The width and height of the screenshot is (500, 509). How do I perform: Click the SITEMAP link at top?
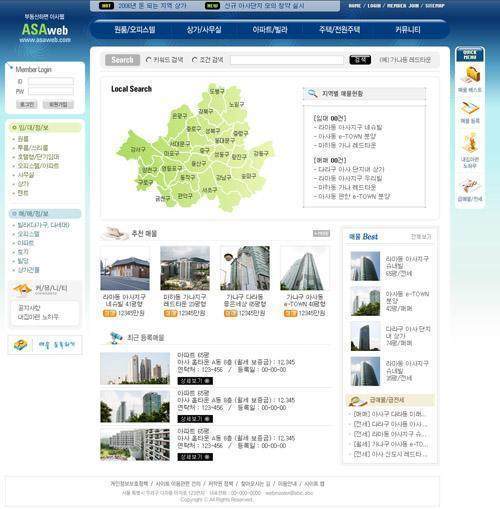(x=435, y=6)
